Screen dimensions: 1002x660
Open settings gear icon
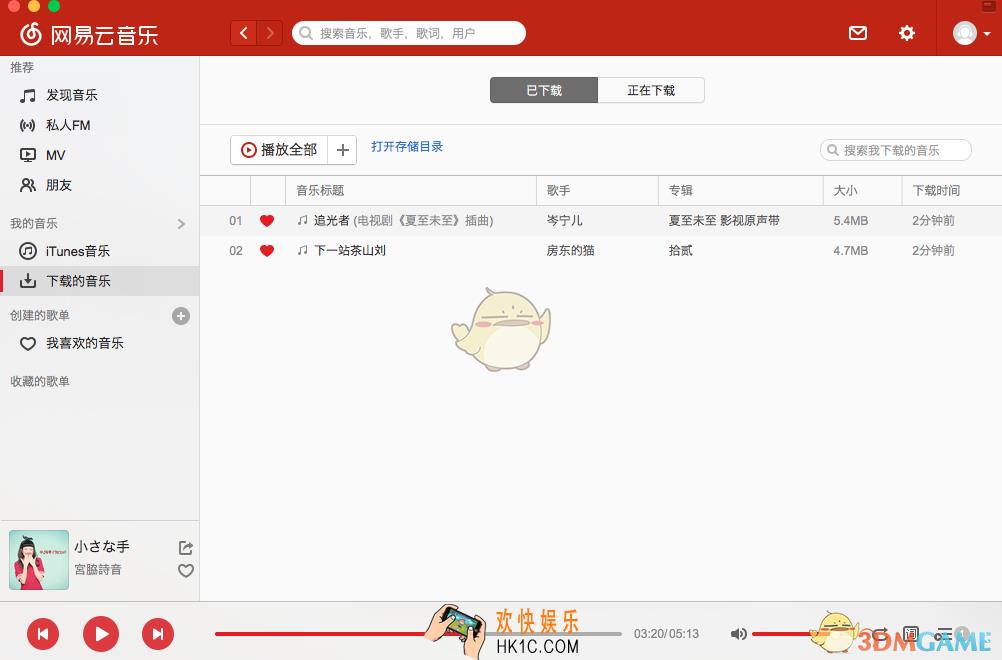point(906,33)
